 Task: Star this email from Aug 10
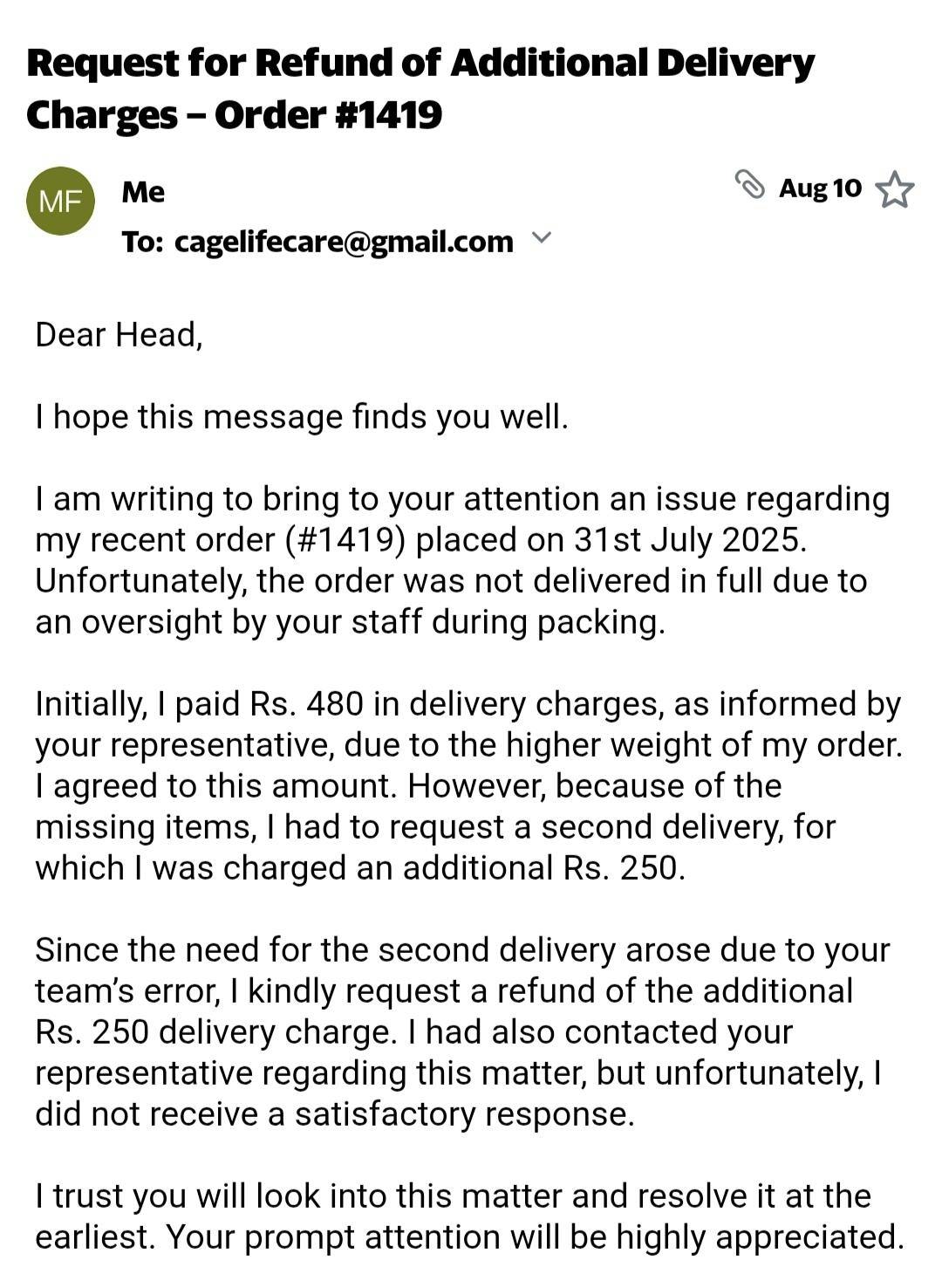click(x=894, y=189)
